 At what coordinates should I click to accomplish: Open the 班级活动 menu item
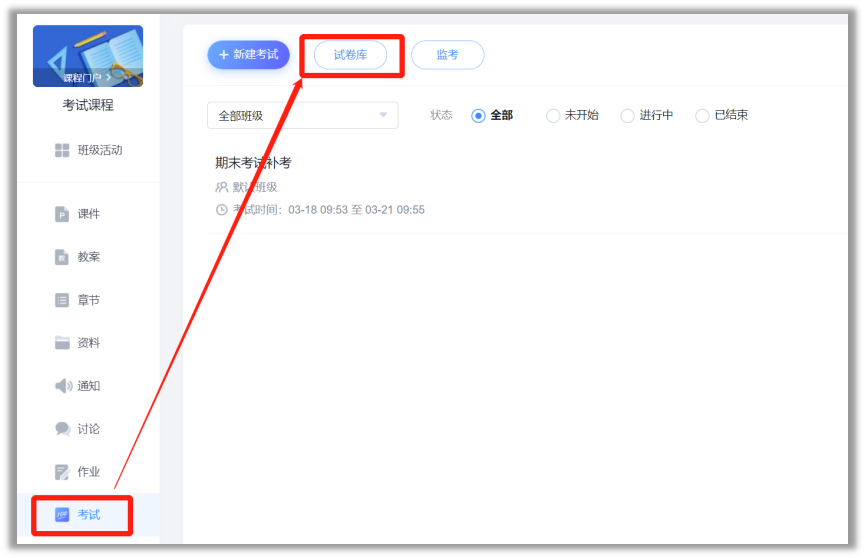coord(89,150)
